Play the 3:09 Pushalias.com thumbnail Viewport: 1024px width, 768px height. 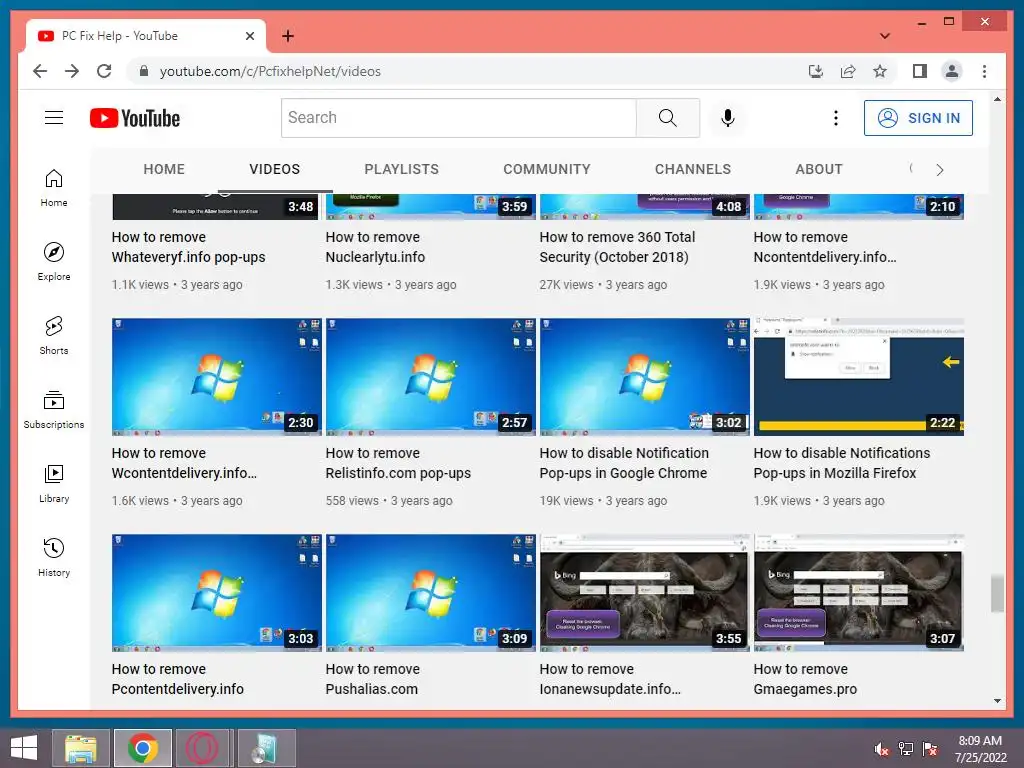(430, 593)
